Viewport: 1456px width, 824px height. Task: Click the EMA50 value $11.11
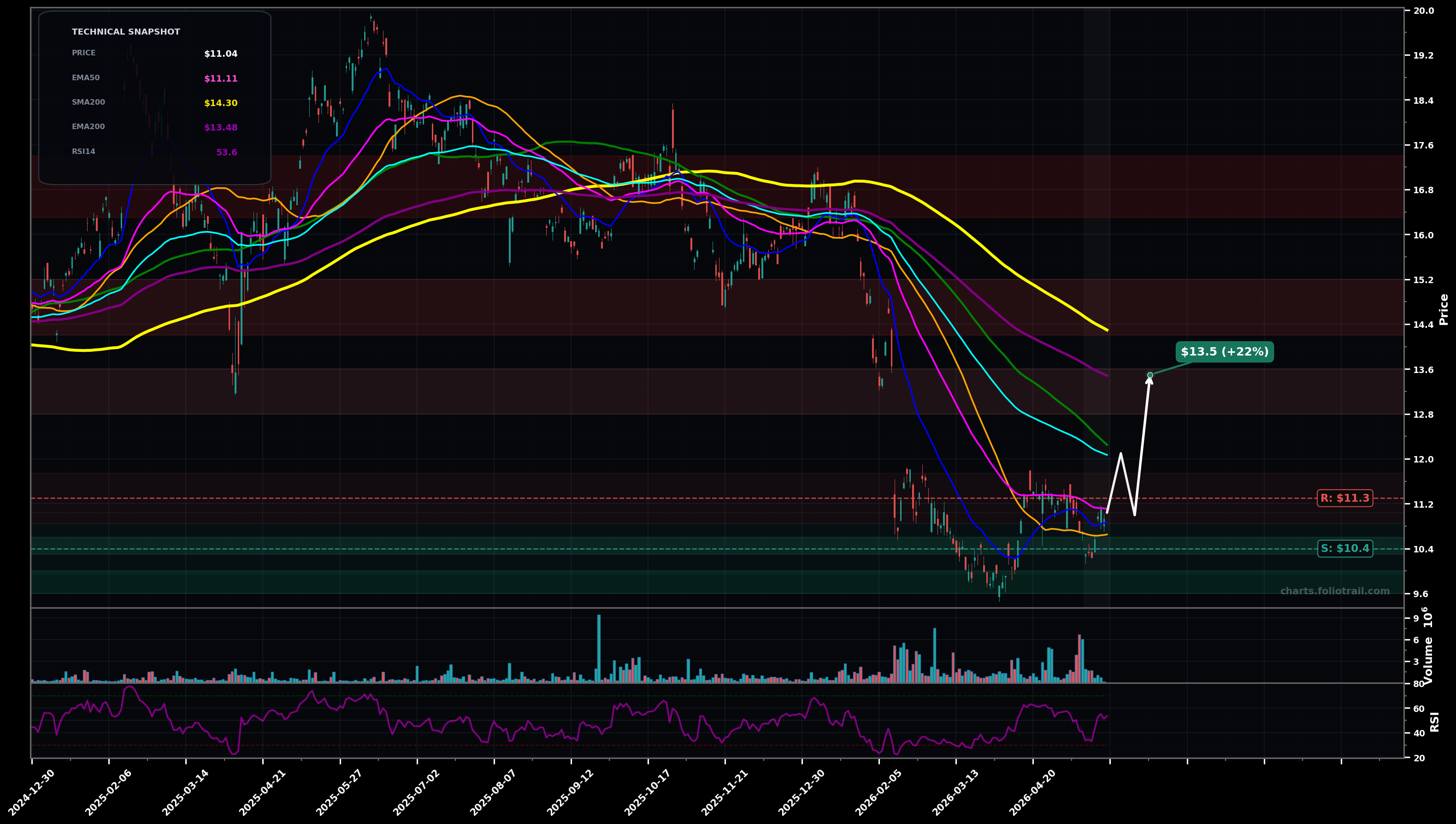(x=221, y=79)
